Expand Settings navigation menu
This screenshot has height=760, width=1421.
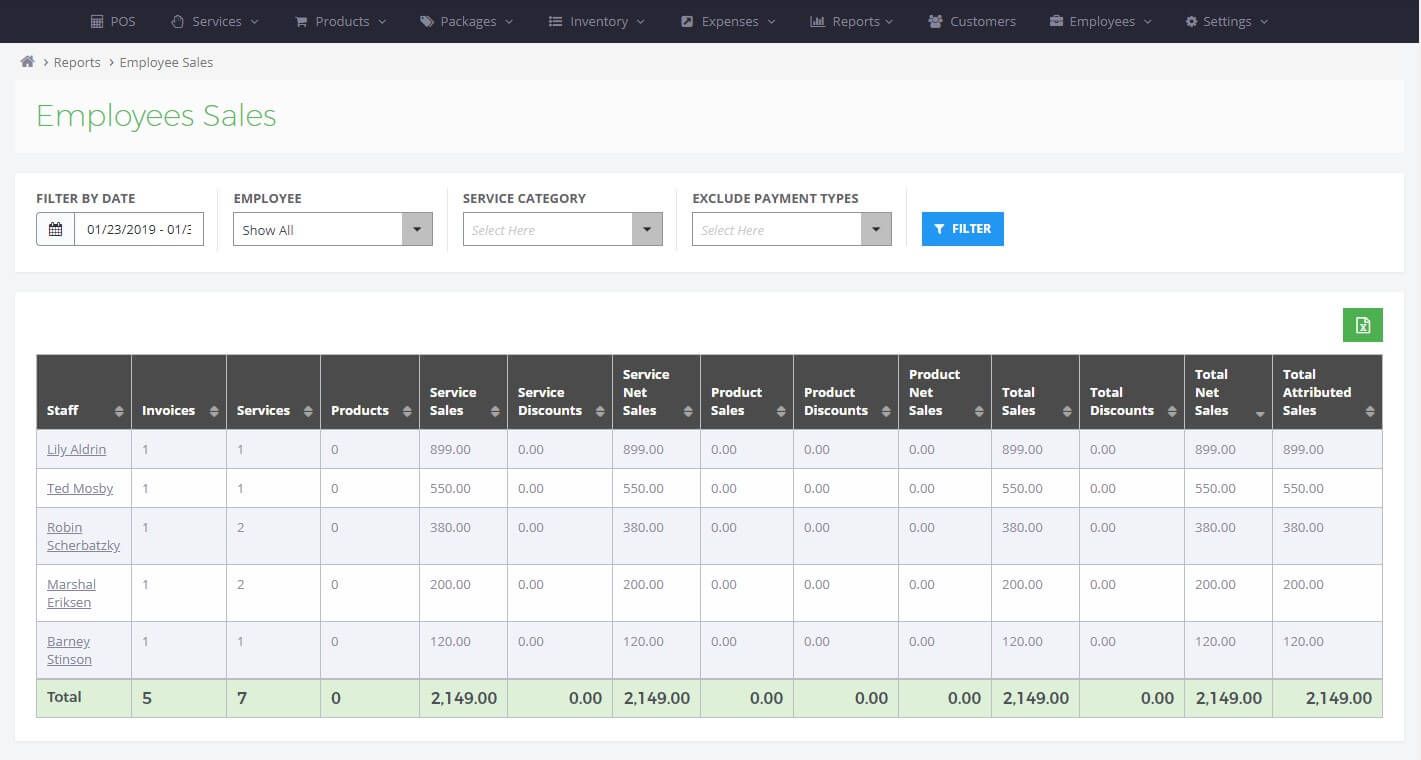tap(1227, 21)
